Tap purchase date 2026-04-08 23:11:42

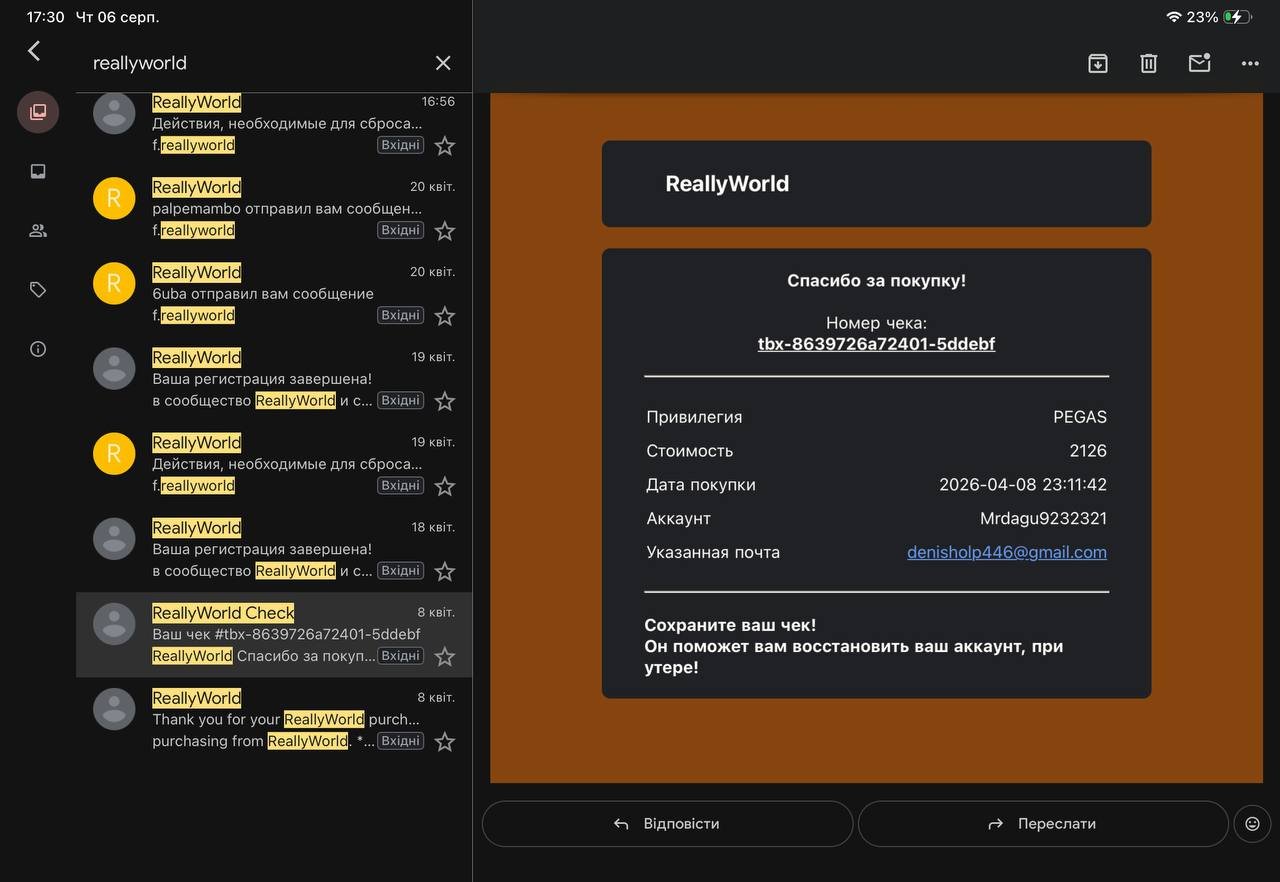click(x=1023, y=485)
